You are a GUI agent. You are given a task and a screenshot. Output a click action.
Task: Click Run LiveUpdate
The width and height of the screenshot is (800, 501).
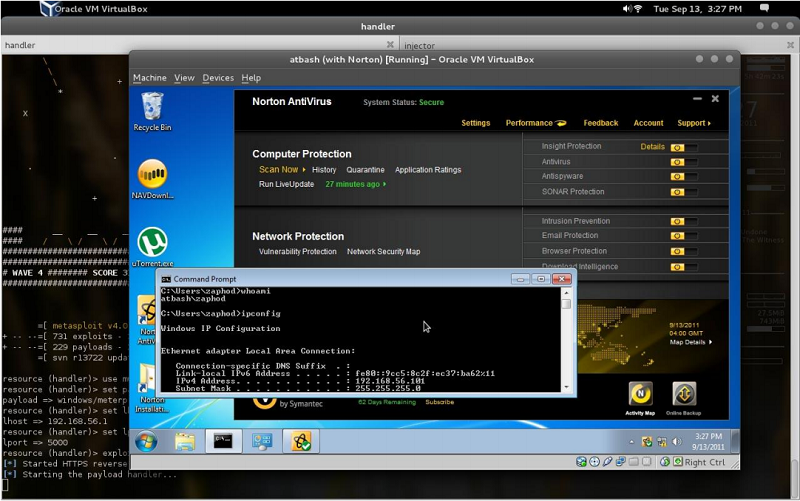286,184
